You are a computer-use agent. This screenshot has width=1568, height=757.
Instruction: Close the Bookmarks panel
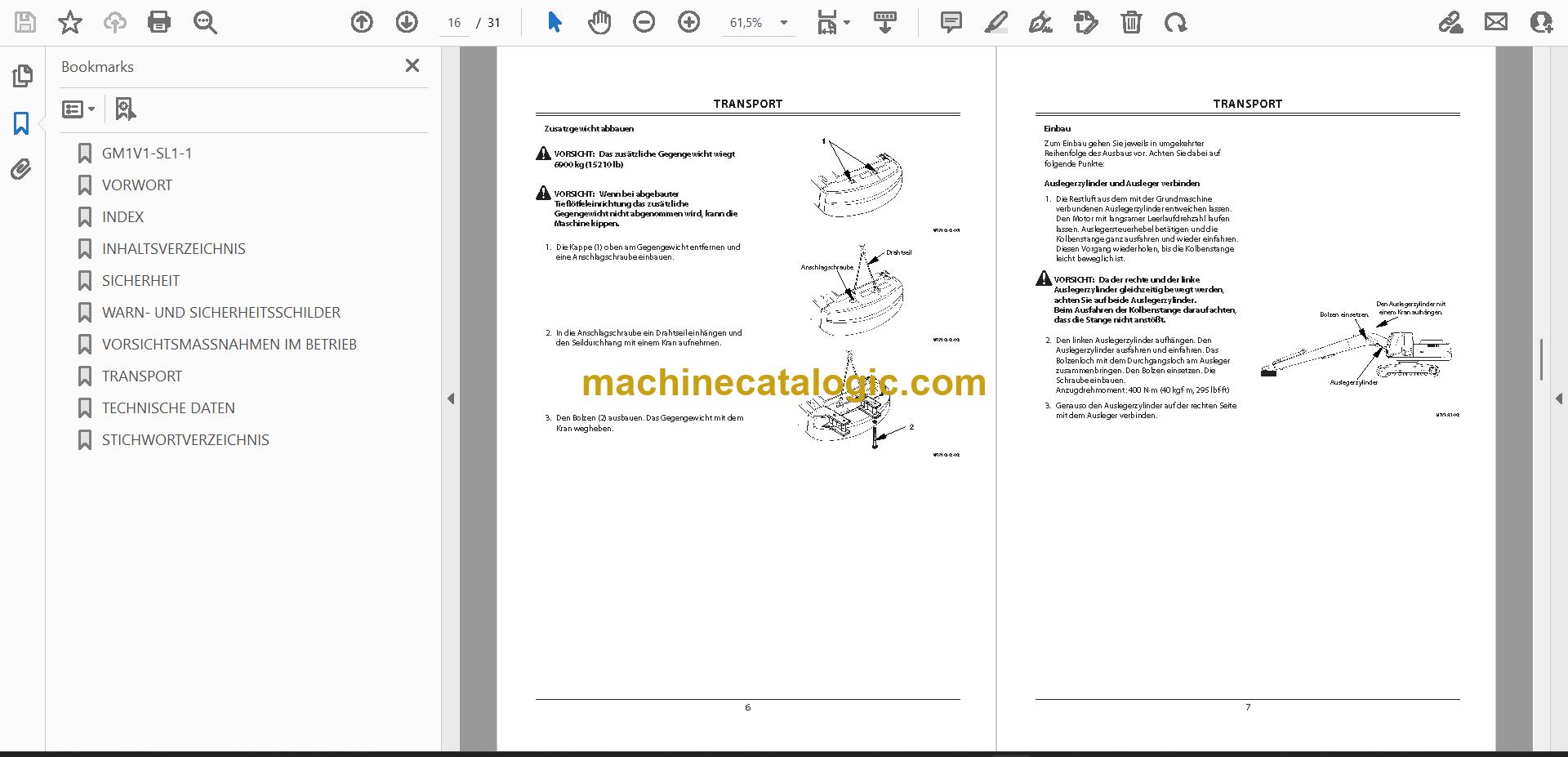click(412, 65)
